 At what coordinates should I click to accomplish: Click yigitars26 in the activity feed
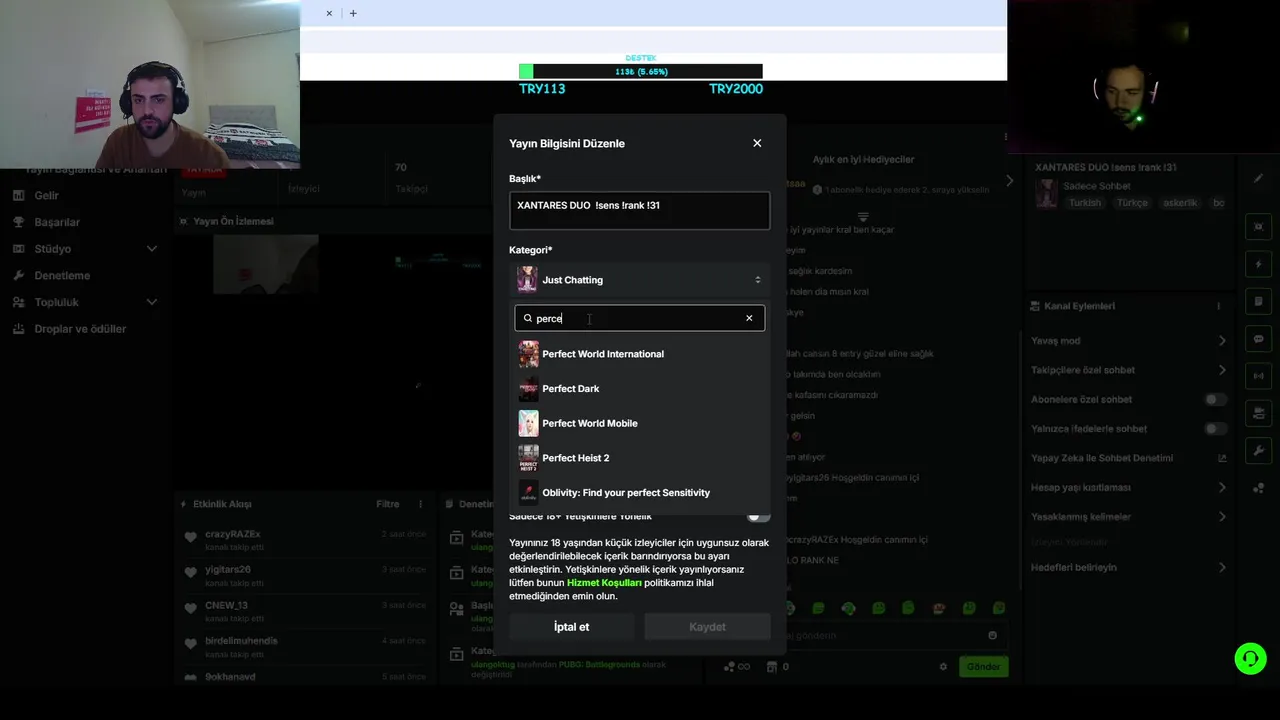click(228, 569)
